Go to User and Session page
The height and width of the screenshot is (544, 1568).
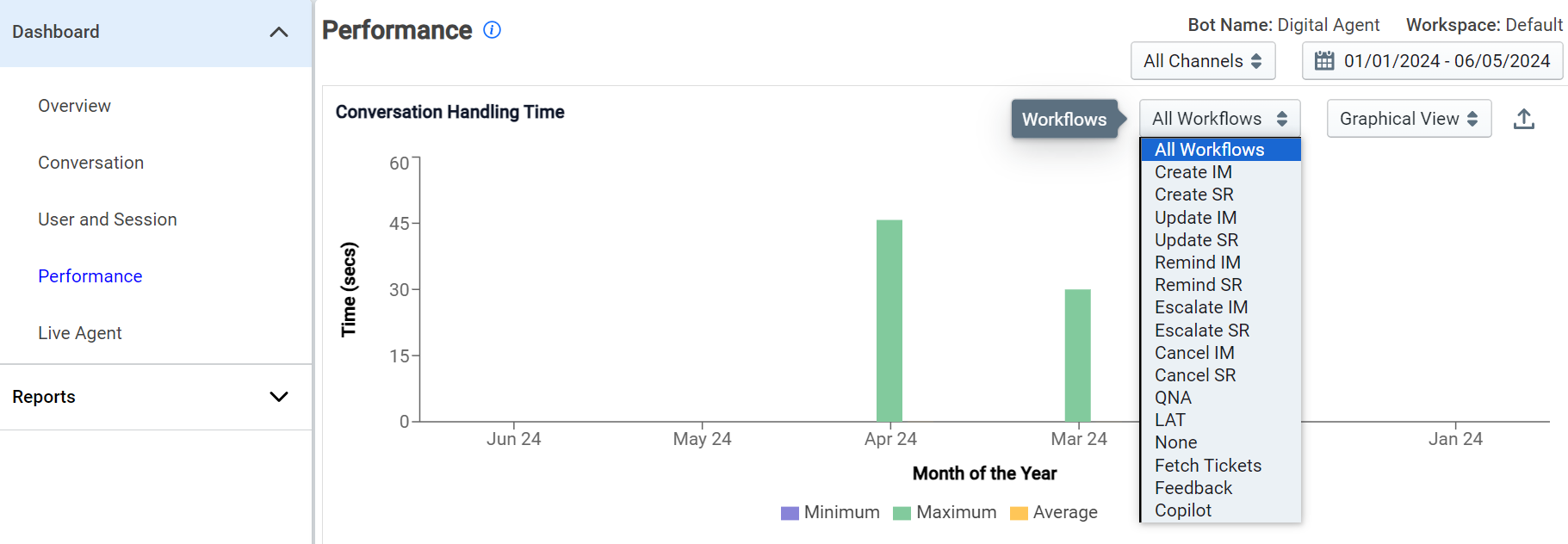coord(108,219)
